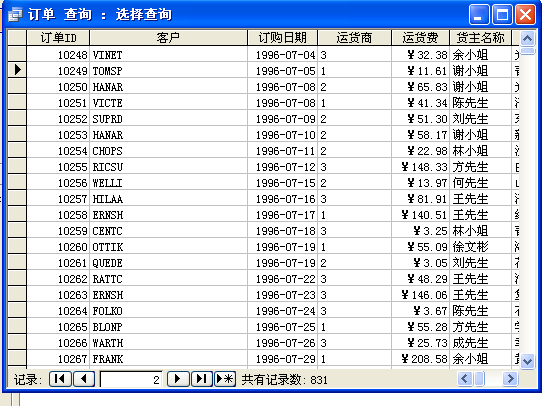
Task: Jump to the last record
Action: [201, 379]
